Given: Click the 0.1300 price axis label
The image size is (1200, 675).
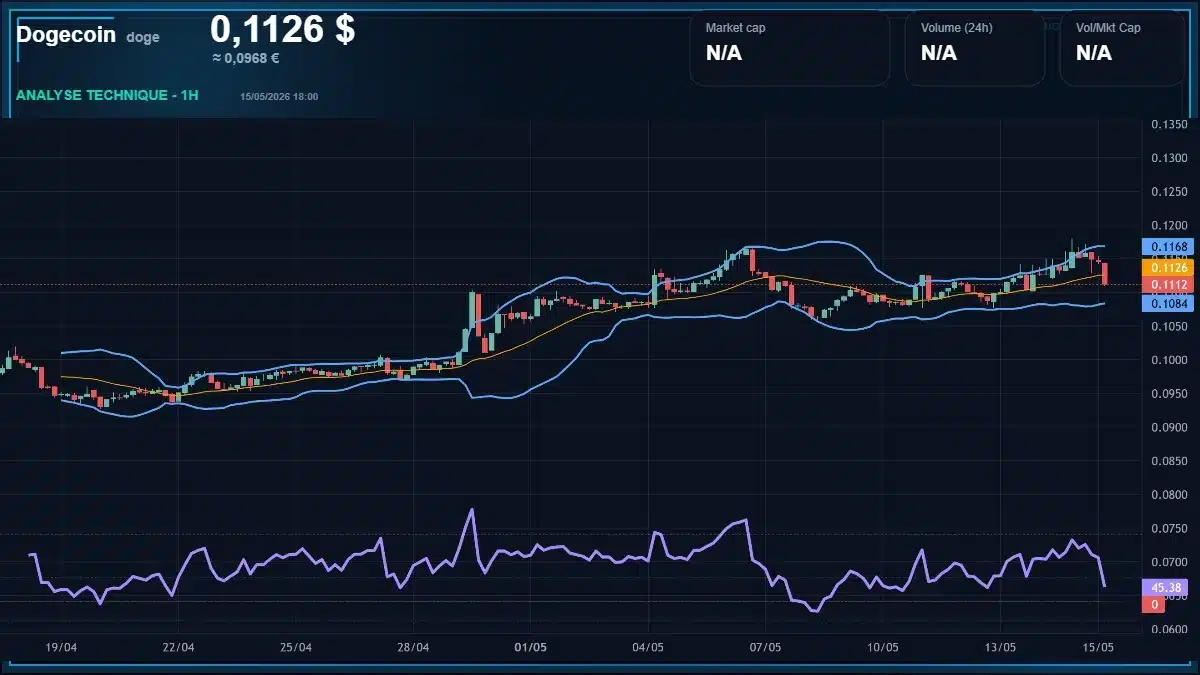Looking at the screenshot, I should (x=1169, y=158).
